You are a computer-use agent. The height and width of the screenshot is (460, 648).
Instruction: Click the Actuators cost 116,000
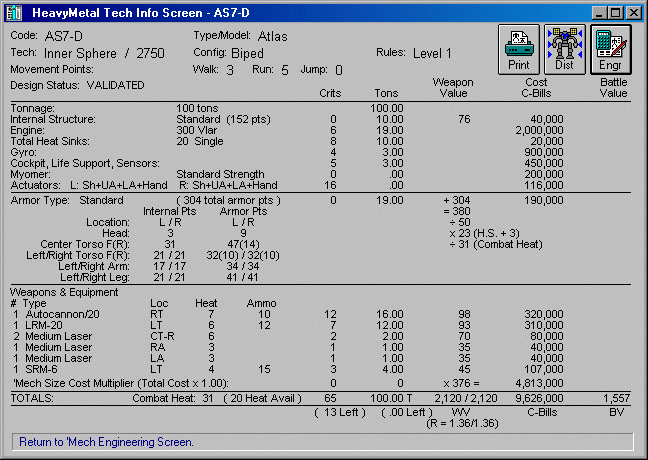[543, 185]
